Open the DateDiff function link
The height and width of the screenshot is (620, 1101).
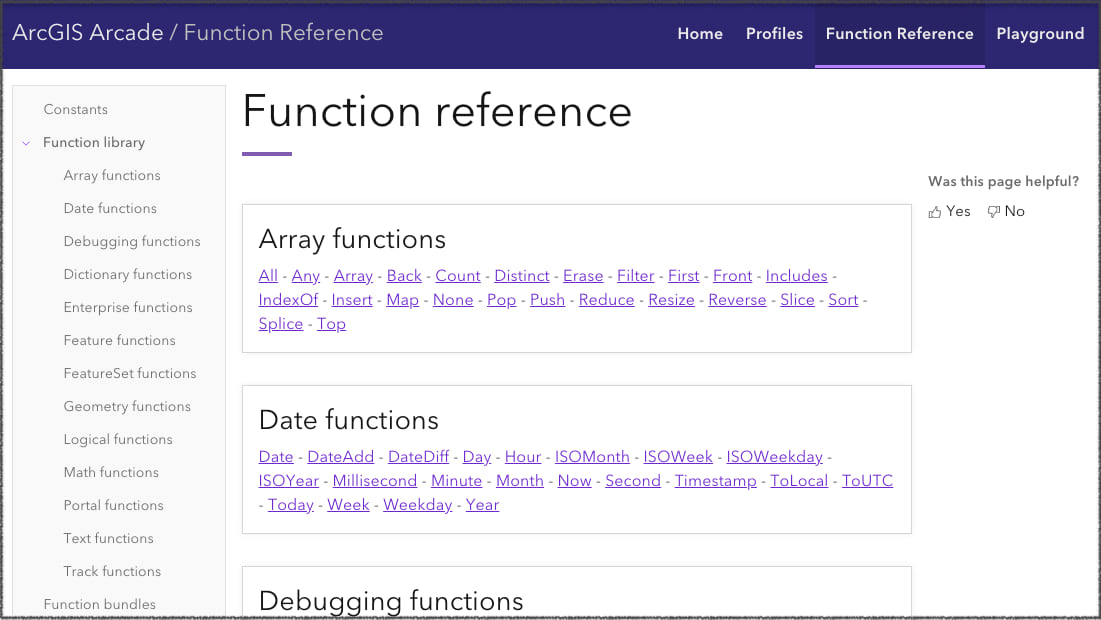click(418, 457)
